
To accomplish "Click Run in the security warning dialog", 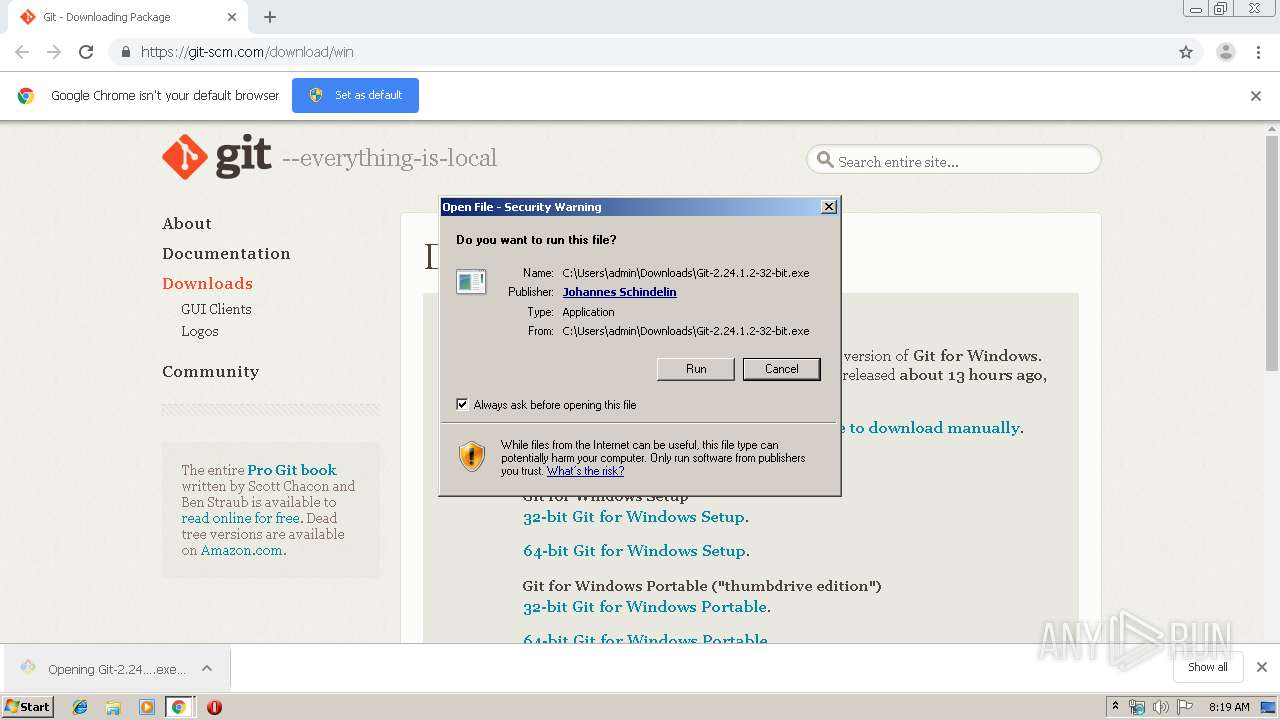I will pos(696,369).
